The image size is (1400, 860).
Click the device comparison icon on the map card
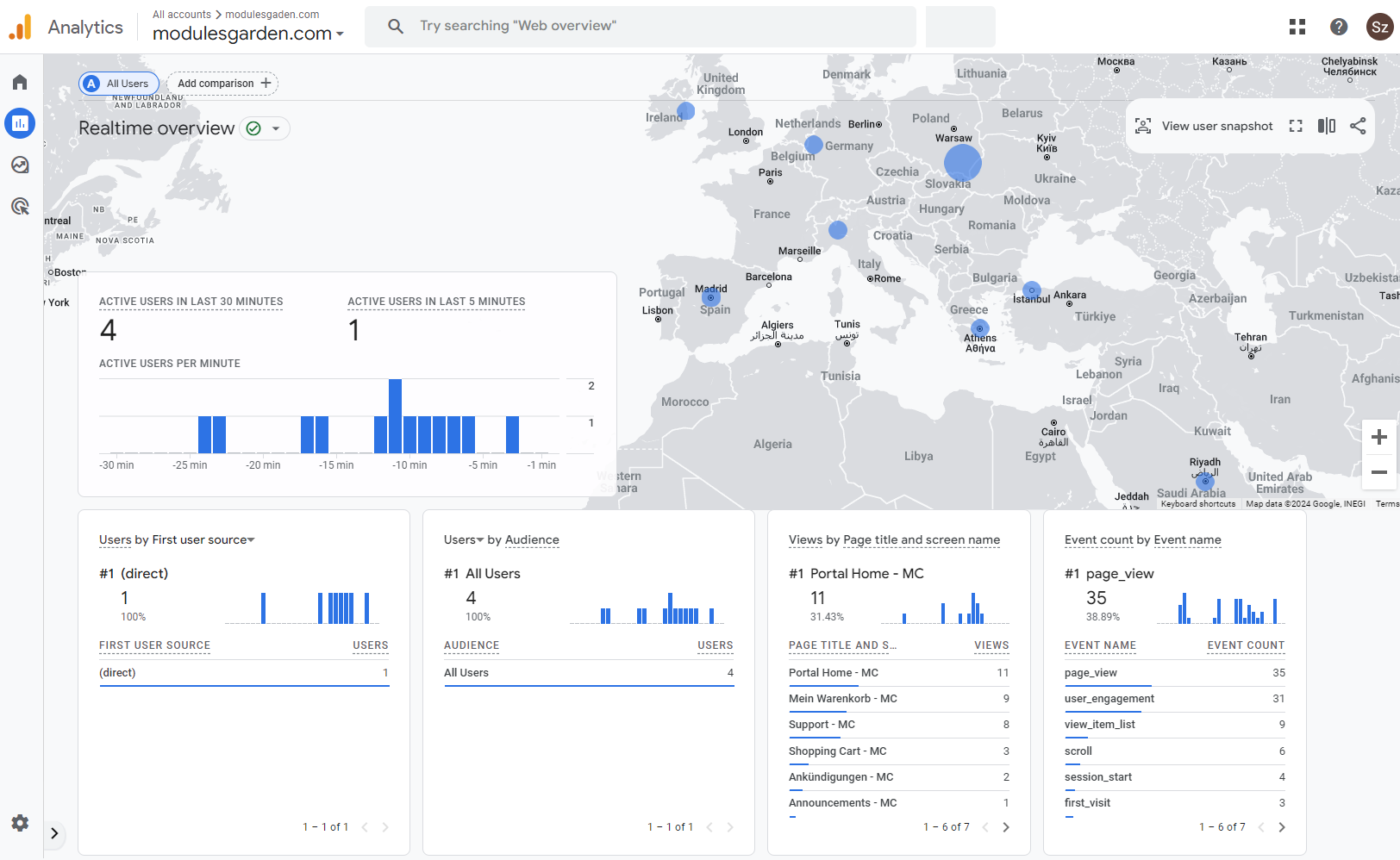[1326, 126]
